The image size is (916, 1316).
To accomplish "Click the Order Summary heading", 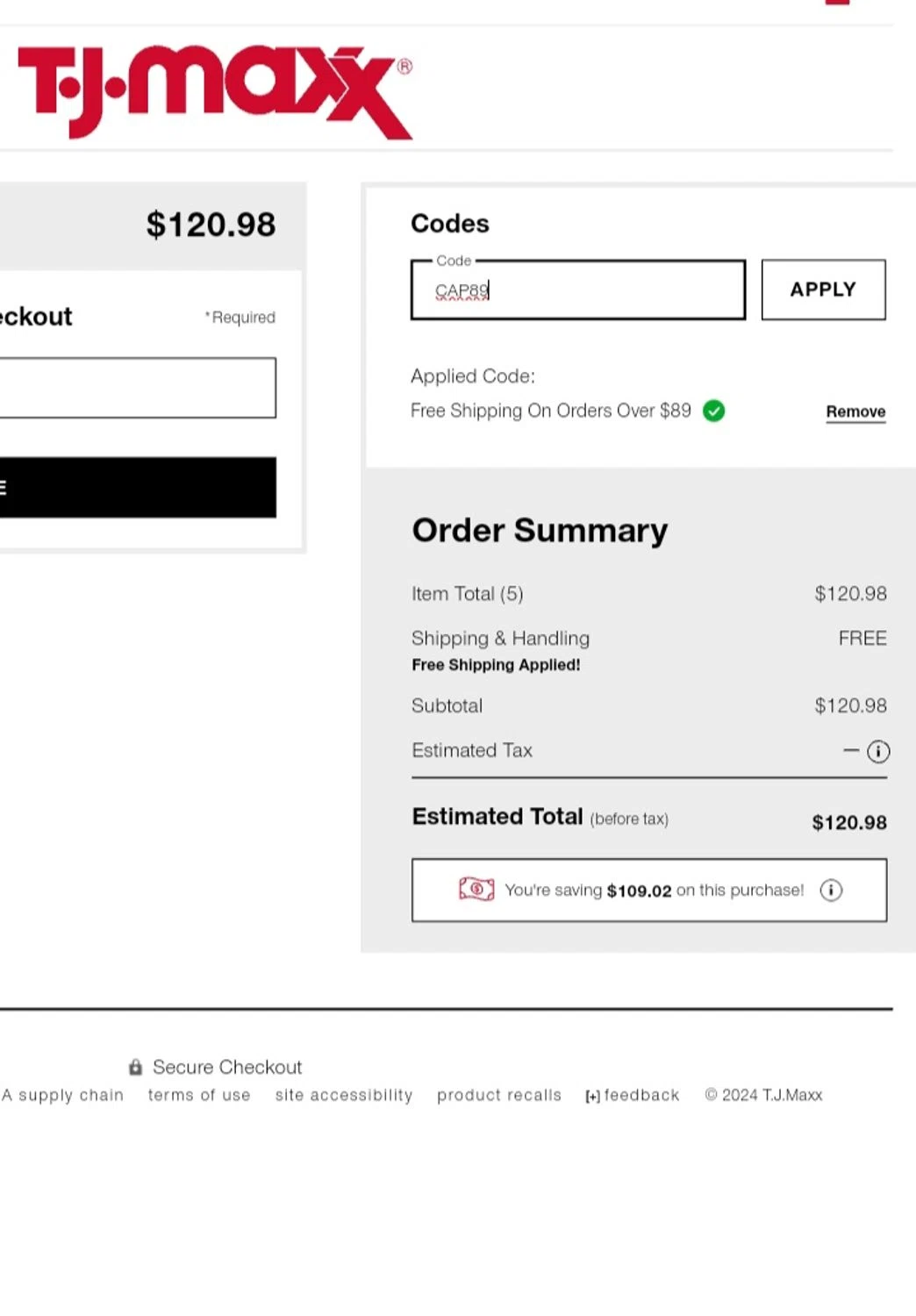I will (540, 531).
